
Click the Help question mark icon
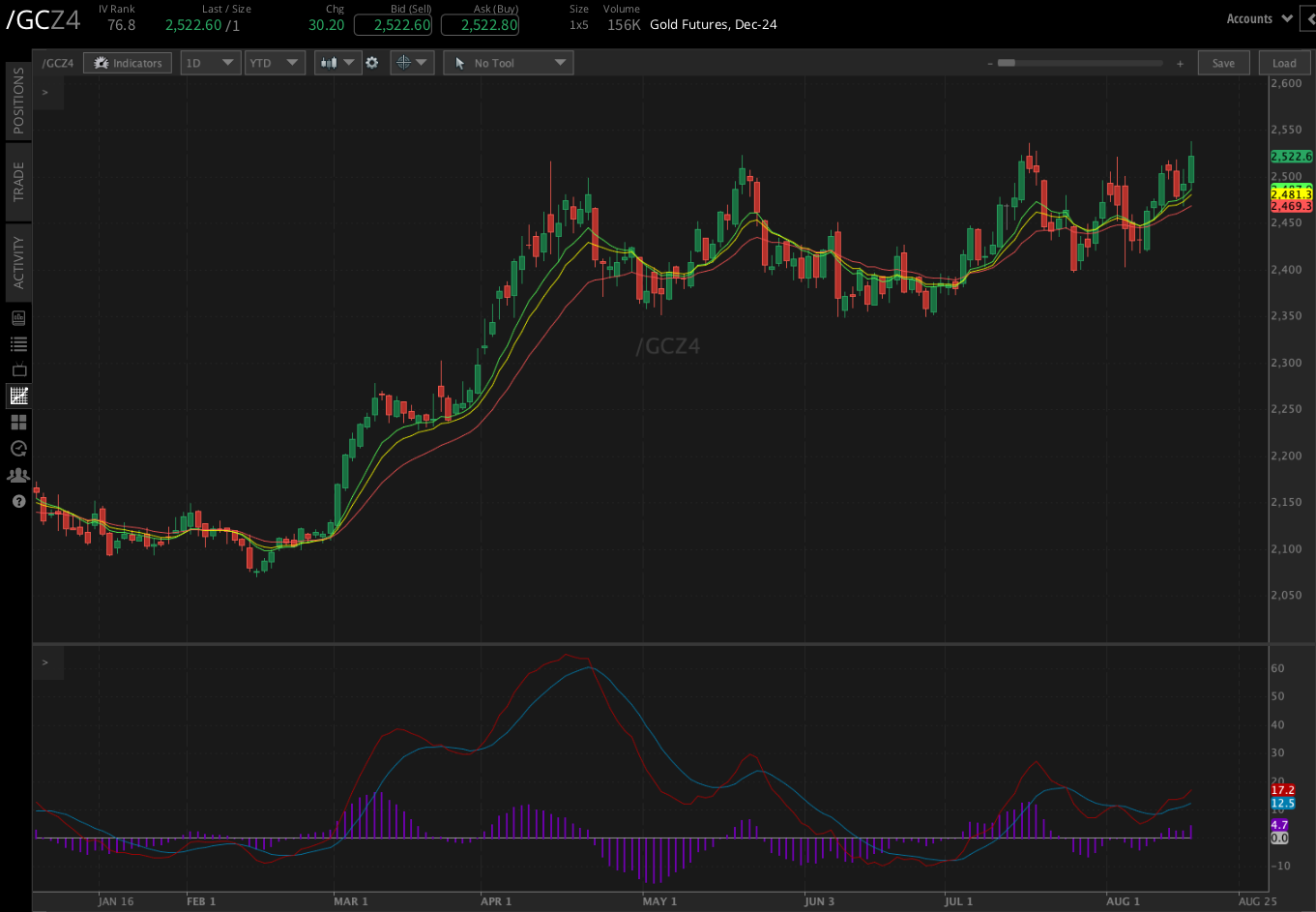click(x=16, y=501)
